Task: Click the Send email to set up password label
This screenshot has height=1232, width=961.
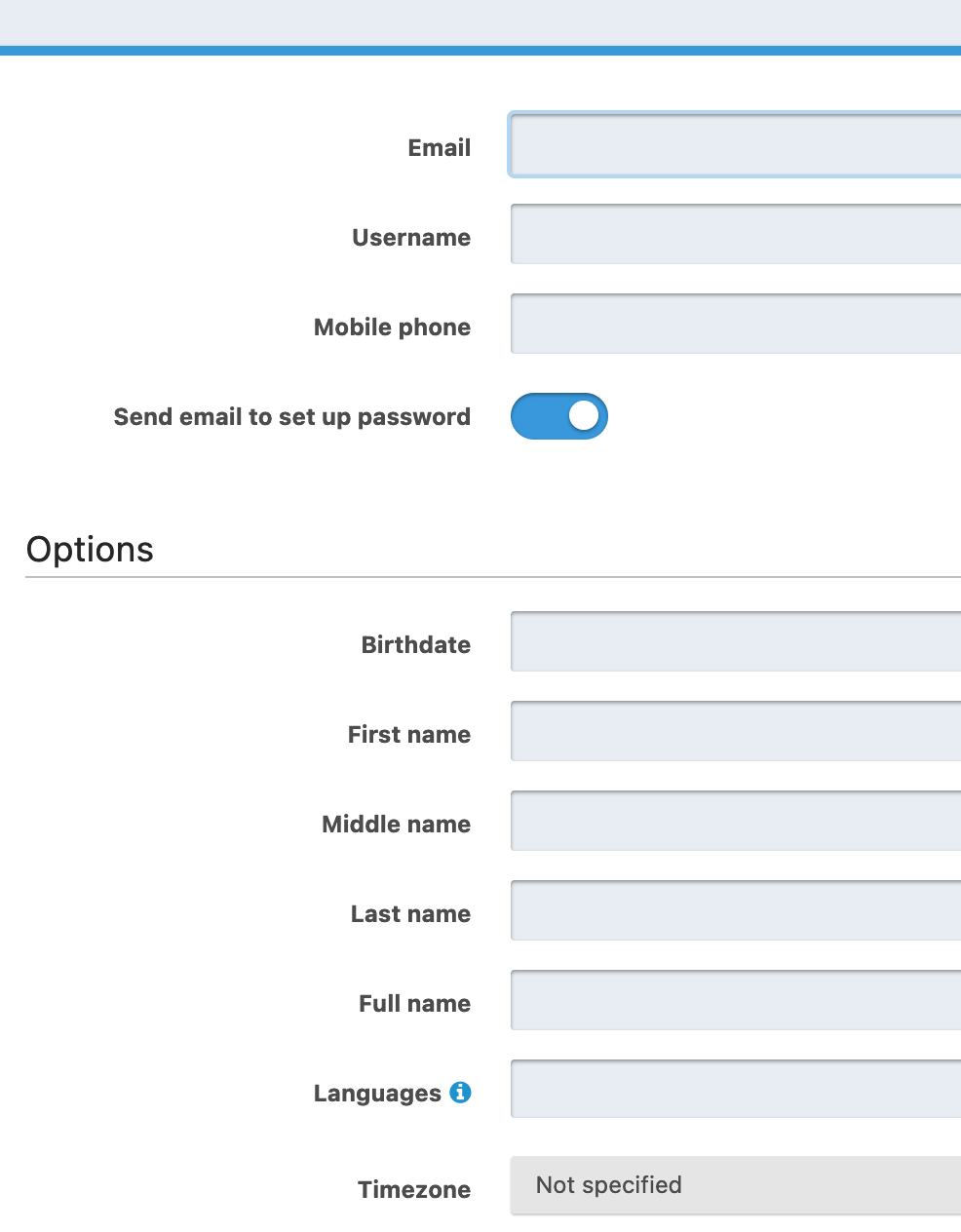Action: [291, 416]
